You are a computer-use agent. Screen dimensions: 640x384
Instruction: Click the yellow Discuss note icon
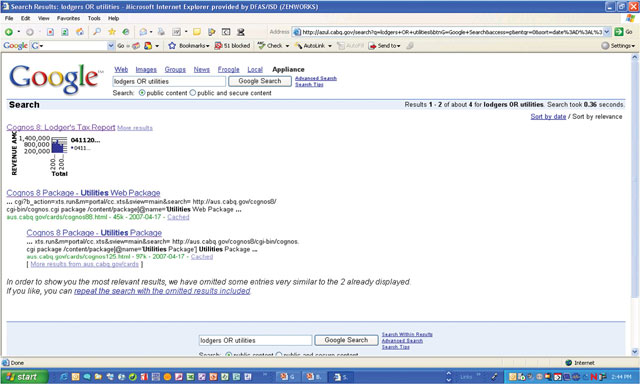[x=197, y=32]
